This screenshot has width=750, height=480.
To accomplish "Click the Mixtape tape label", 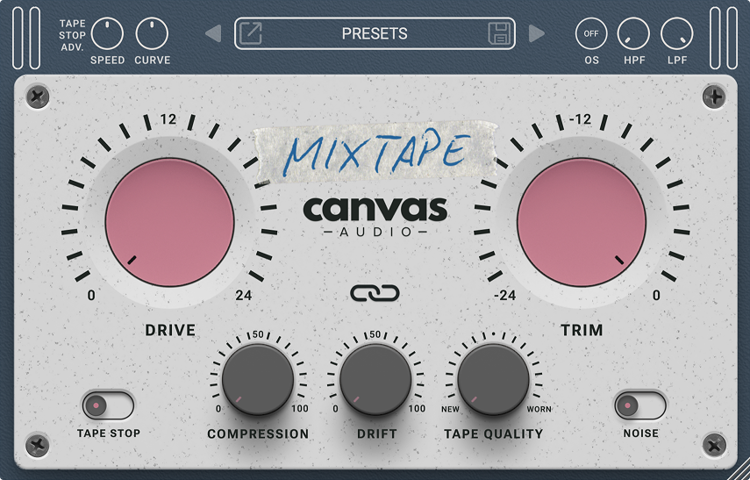I will 375,152.
